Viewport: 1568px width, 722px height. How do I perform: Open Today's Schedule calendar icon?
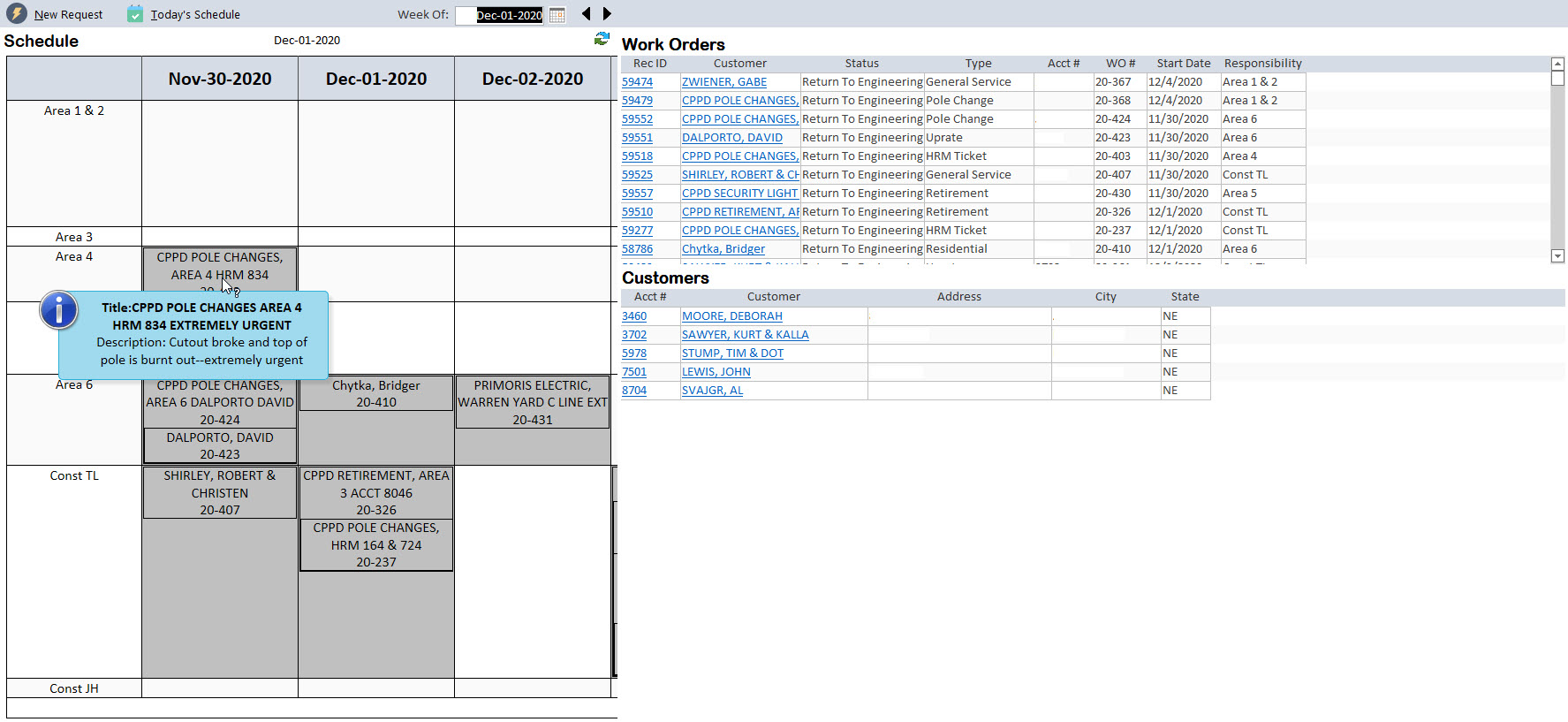[x=134, y=14]
